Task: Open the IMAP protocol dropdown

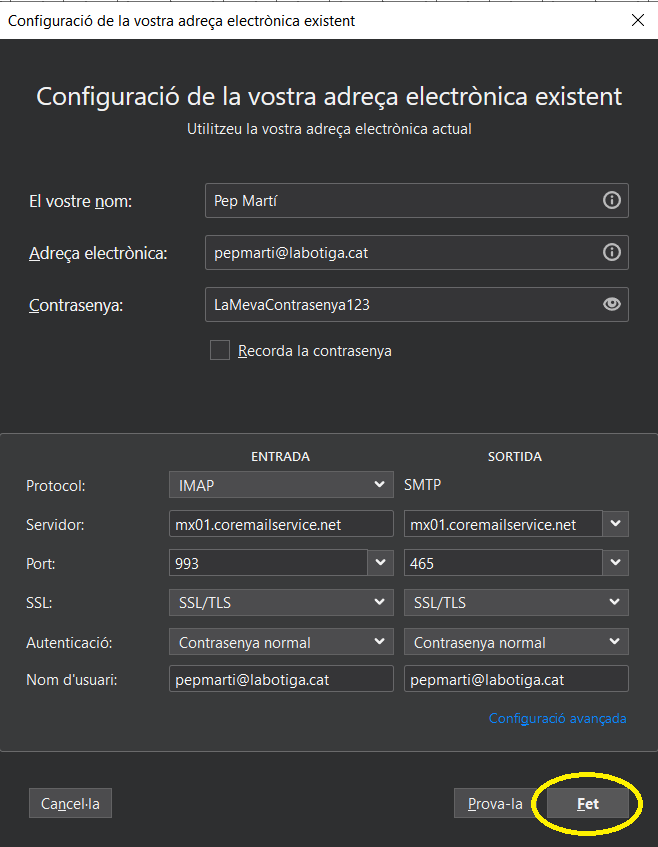Action: click(281, 485)
